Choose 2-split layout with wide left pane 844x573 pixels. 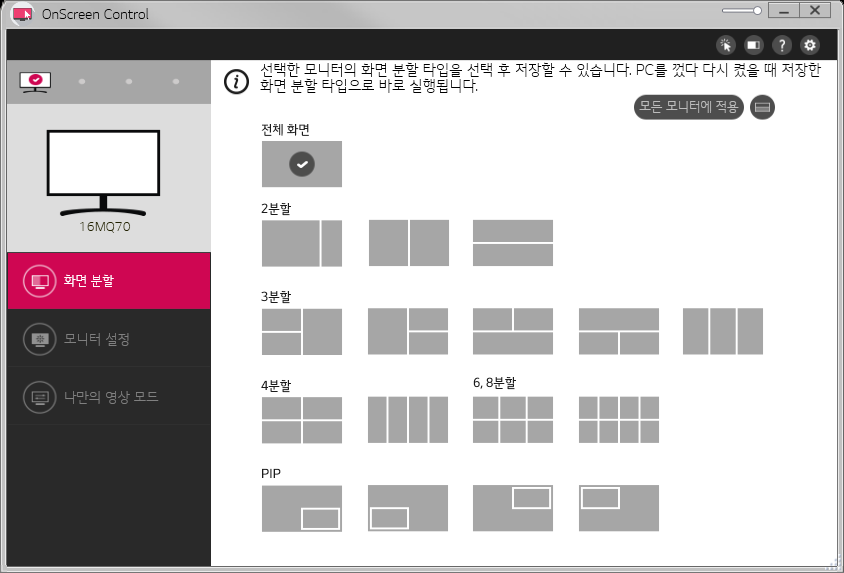click(x=301, y=243)
